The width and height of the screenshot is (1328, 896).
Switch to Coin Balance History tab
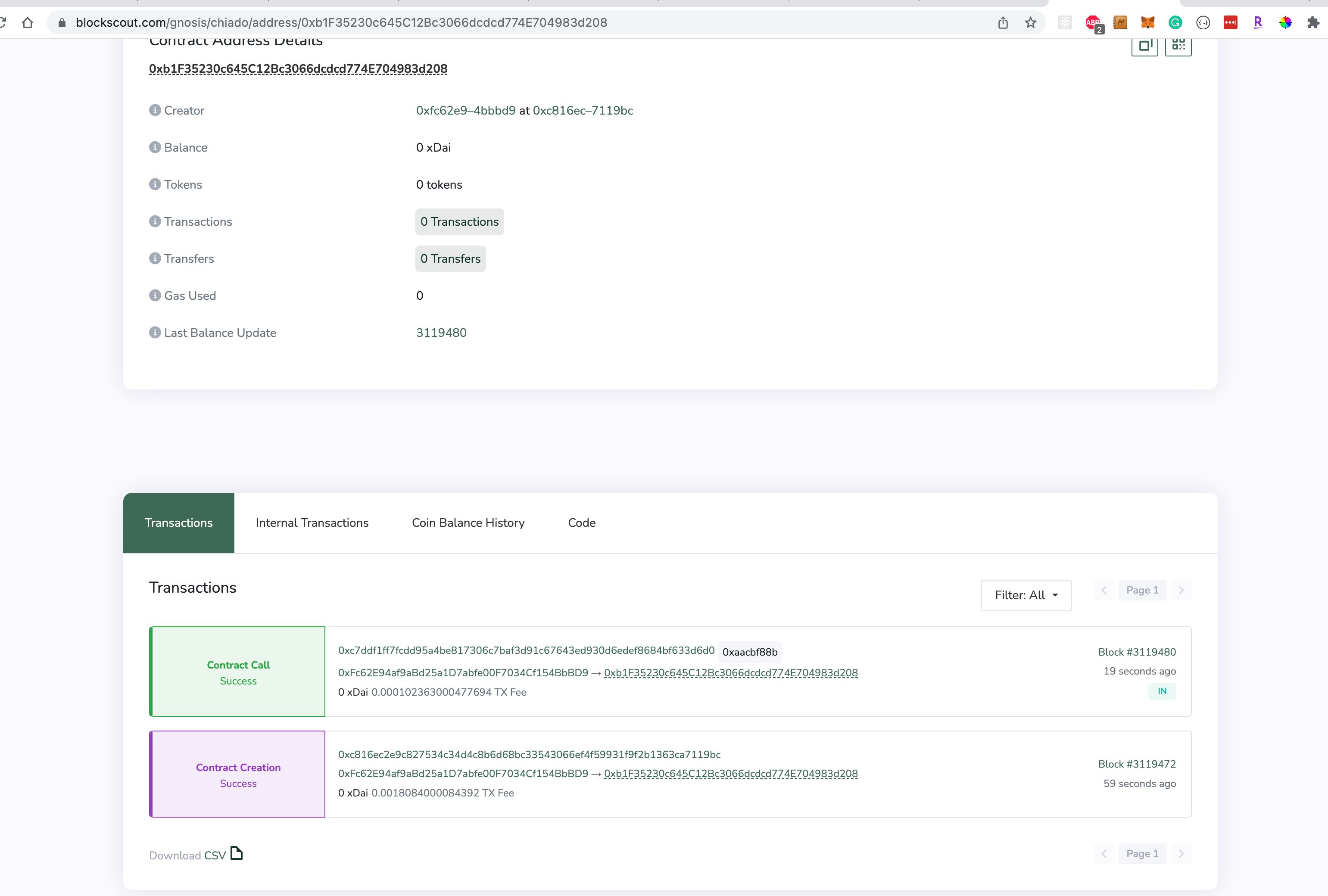pyautogui.click(x=468, y=523)
